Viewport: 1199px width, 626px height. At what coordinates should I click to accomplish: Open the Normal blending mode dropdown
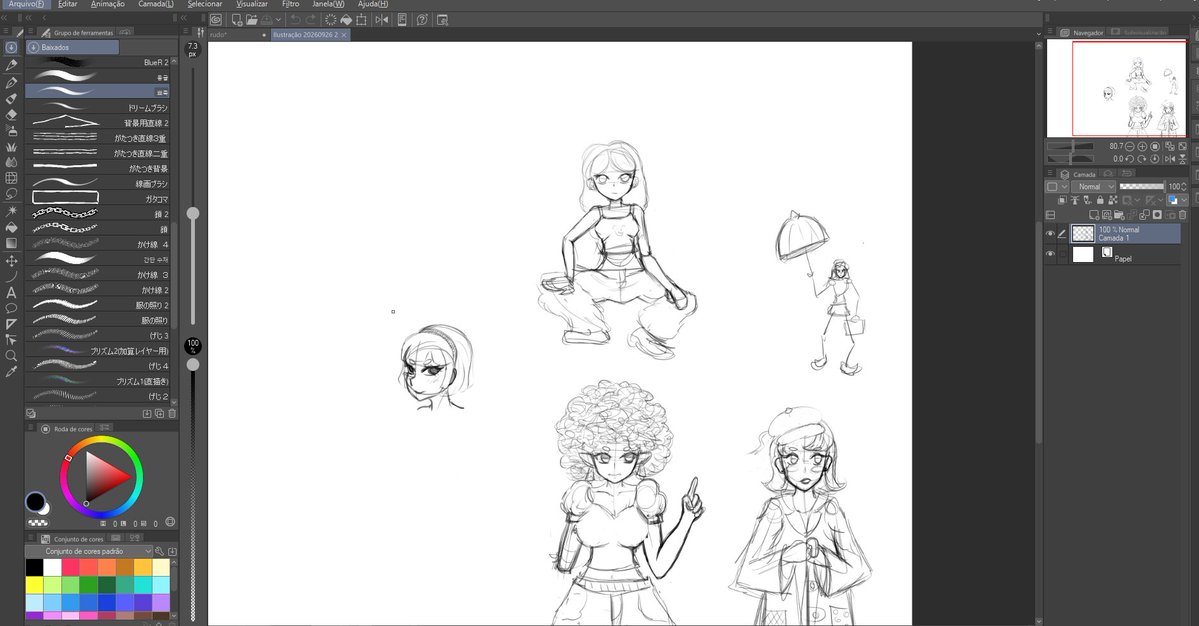pos(1093,187)
